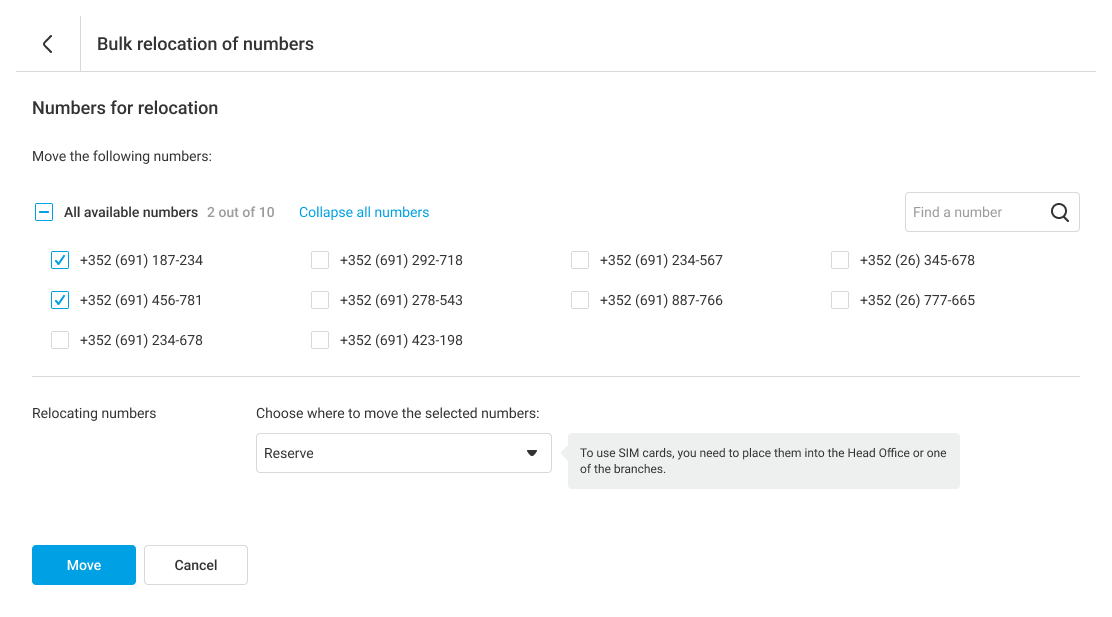
Task: Click the SIM cards info tooltip
Action: pyautogui.click(x=763, y=461)
